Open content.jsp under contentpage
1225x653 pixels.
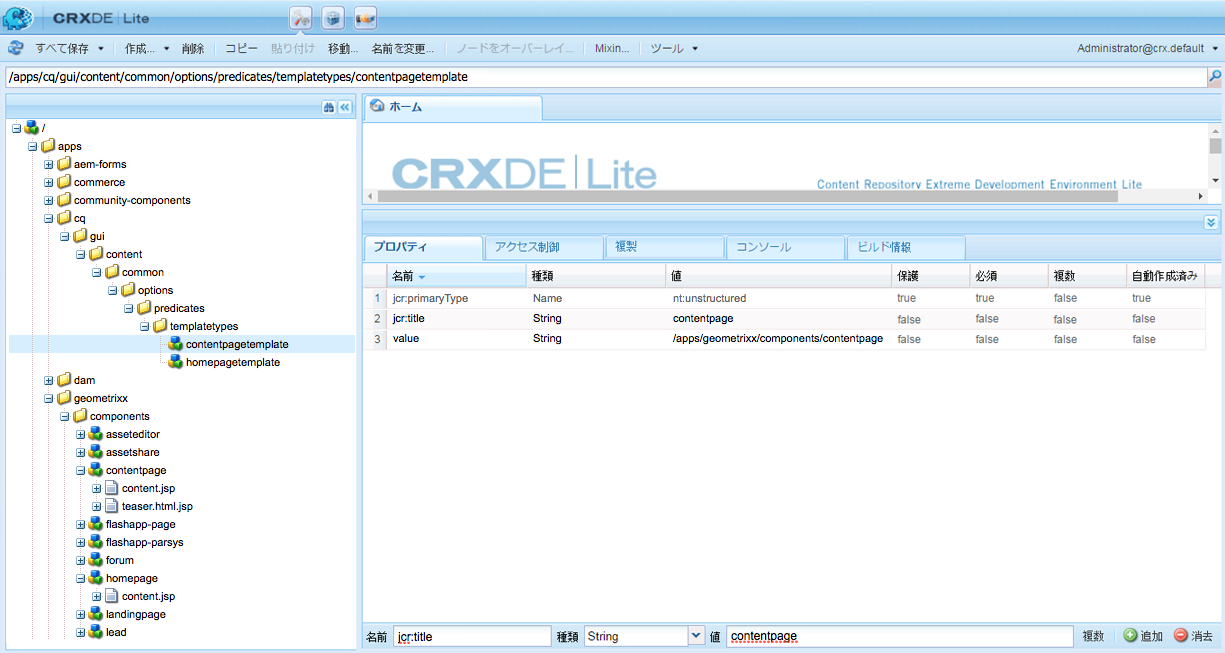tap(148, 488)
